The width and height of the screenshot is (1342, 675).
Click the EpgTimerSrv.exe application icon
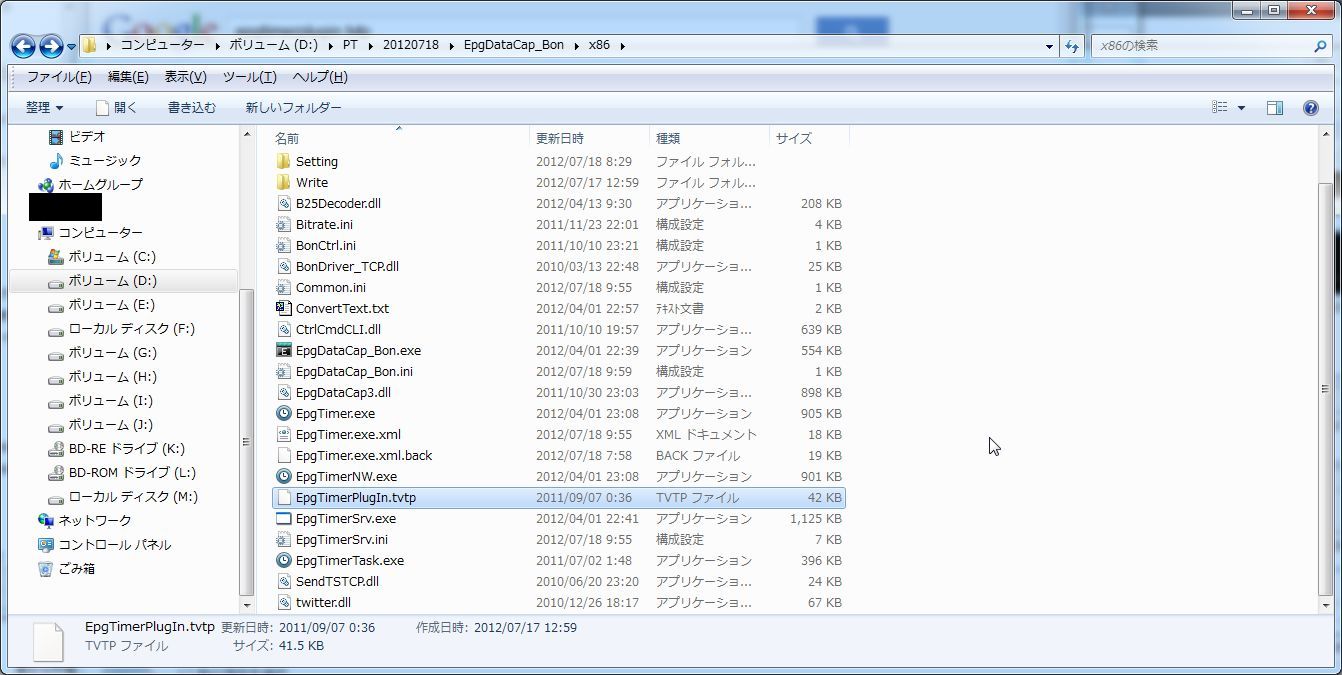pyautogui.click(x=284, y=518)
